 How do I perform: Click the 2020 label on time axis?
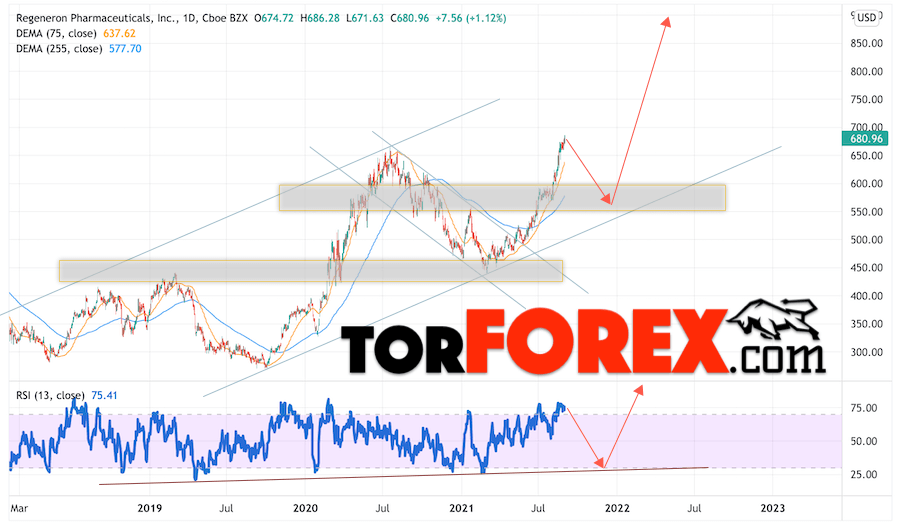point(305,508)
